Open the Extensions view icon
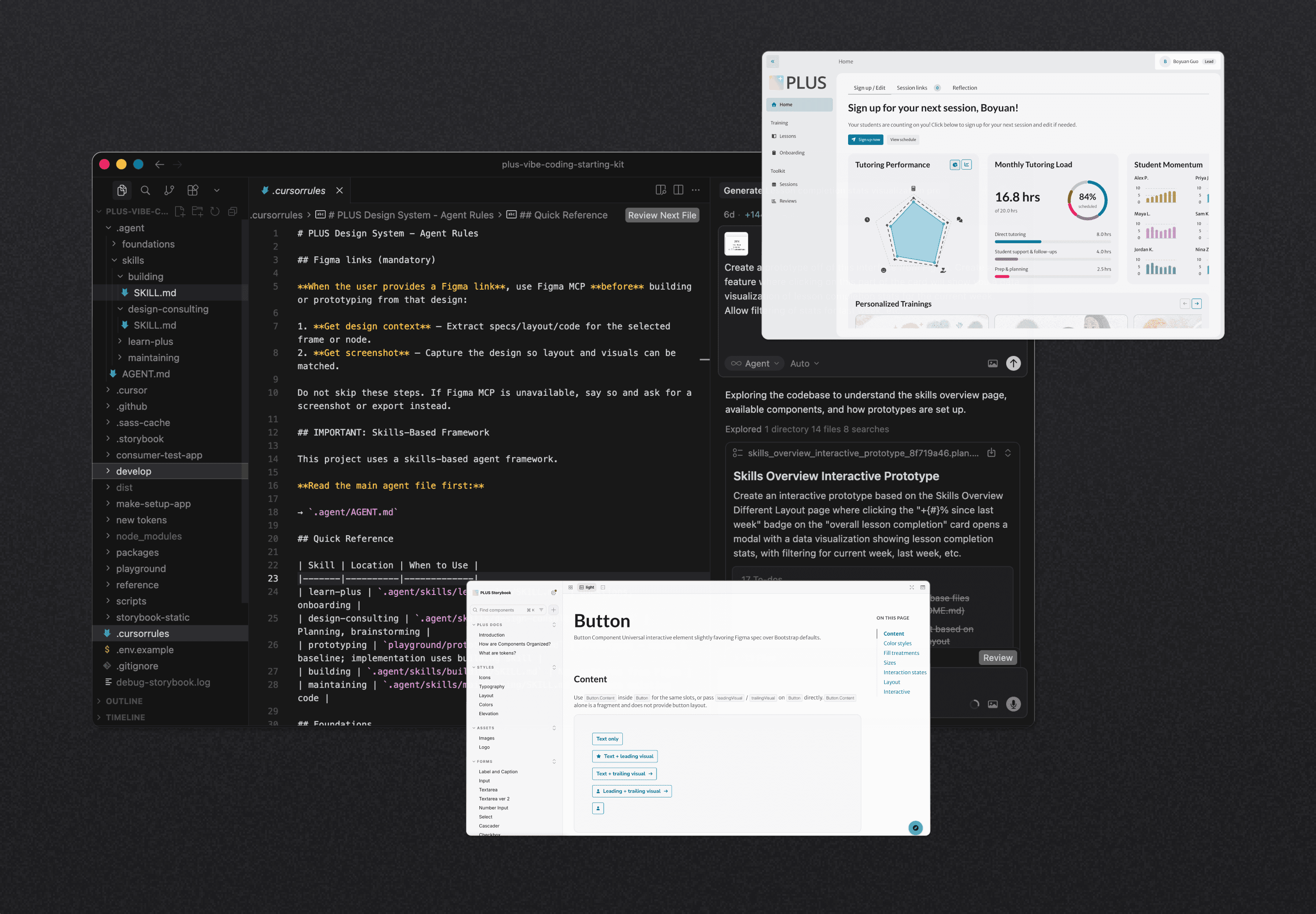Image resolution: width=1316 pixels, height=914 pixels. tap(193, 190)
